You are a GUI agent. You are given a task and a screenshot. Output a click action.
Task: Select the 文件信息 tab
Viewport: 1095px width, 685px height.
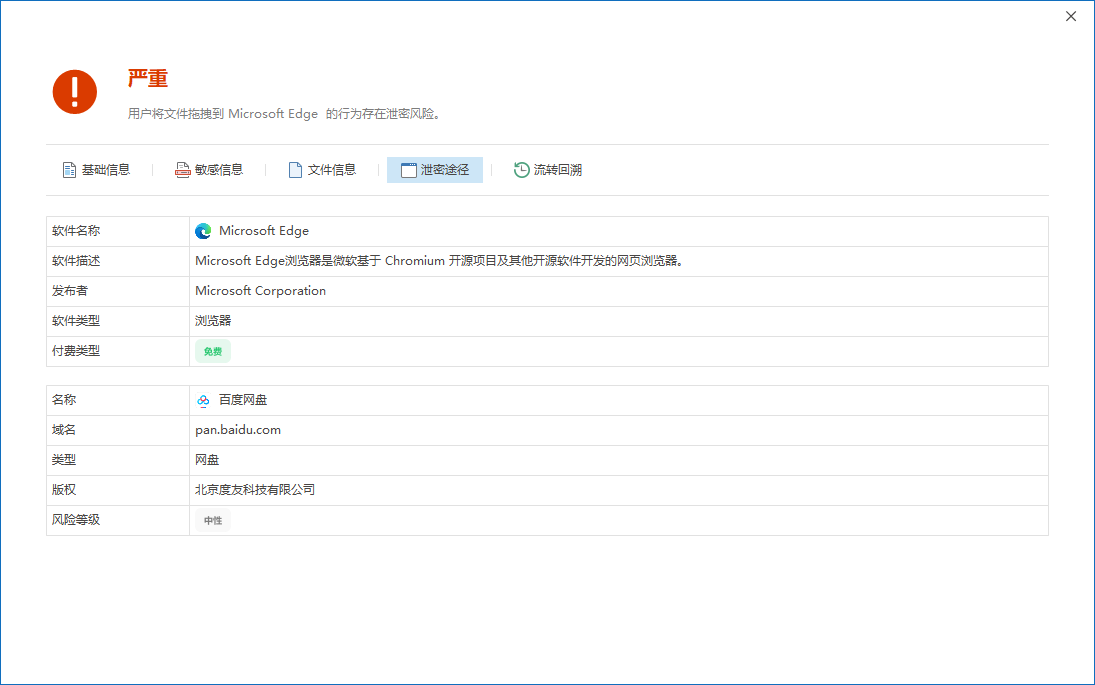(332, 170)
